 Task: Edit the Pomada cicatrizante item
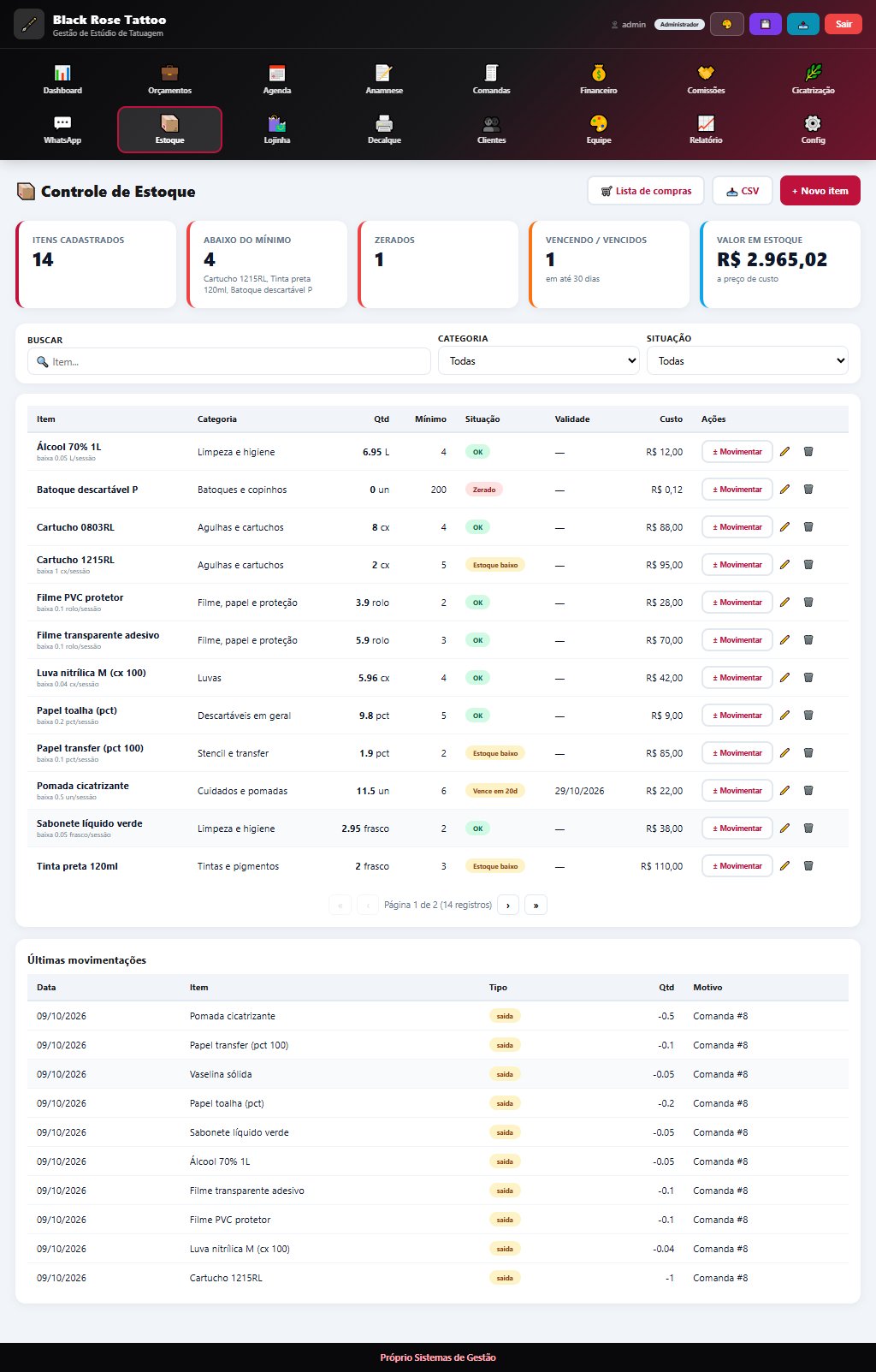[785, 790]
